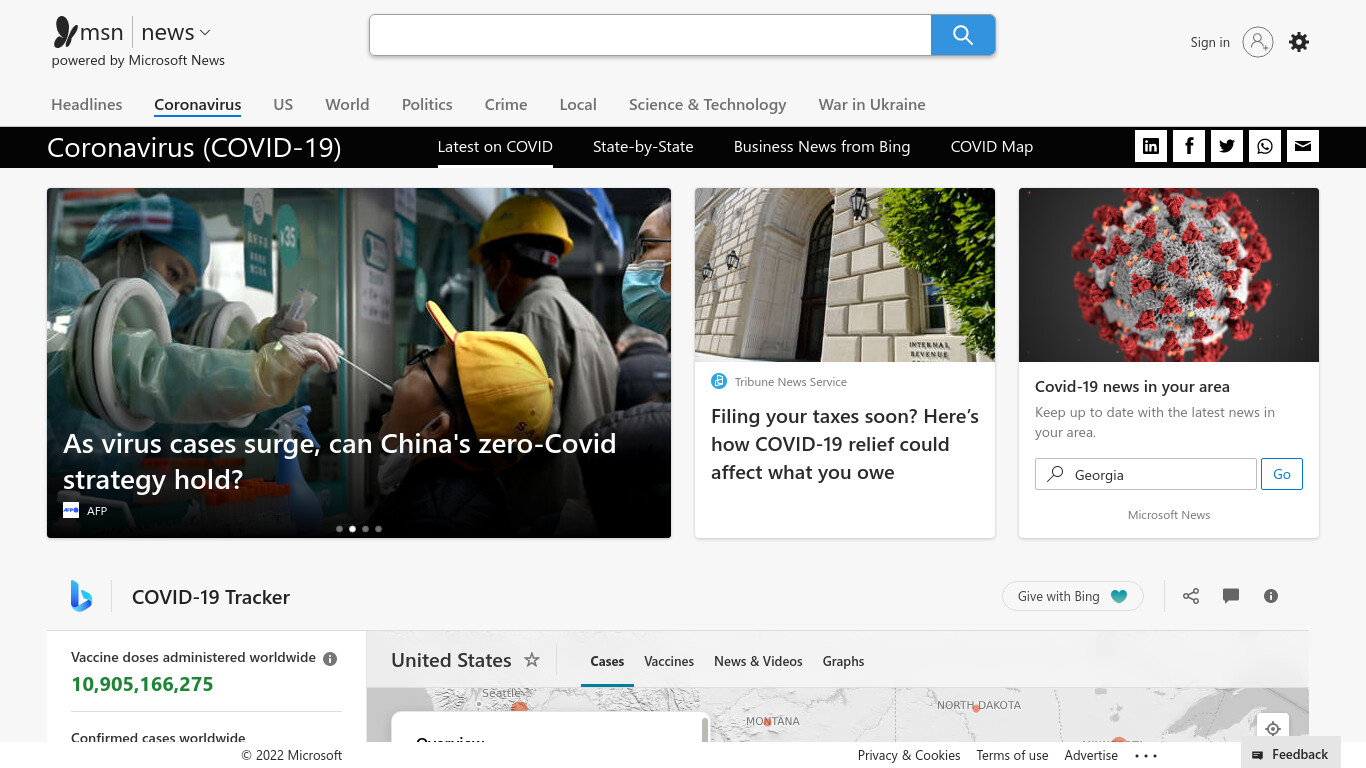Click the Microsoft News source label

[1169, 515]
